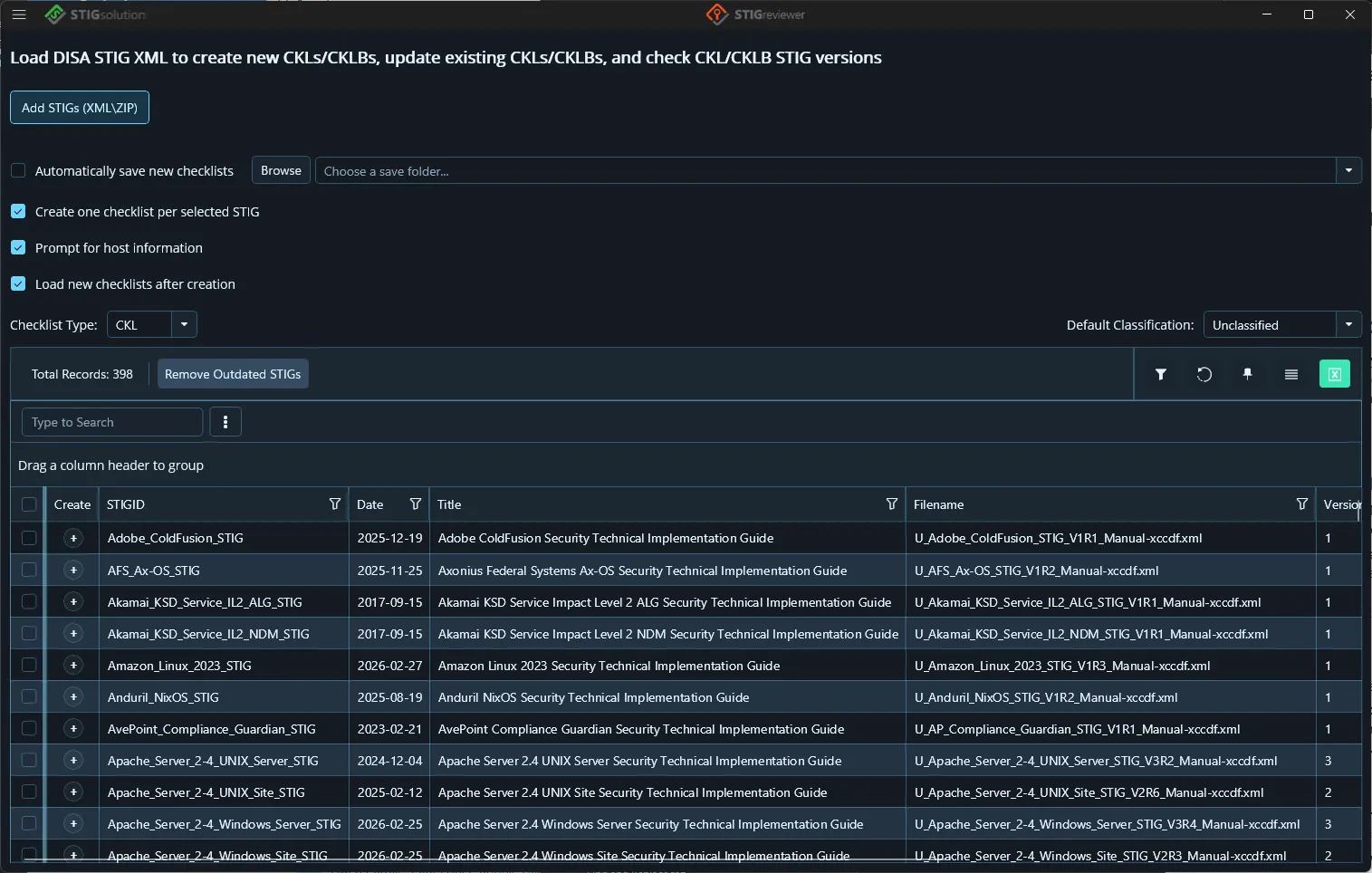Click plus icon for AFS_Ax-OS_STIG row

tap(73, 571)
